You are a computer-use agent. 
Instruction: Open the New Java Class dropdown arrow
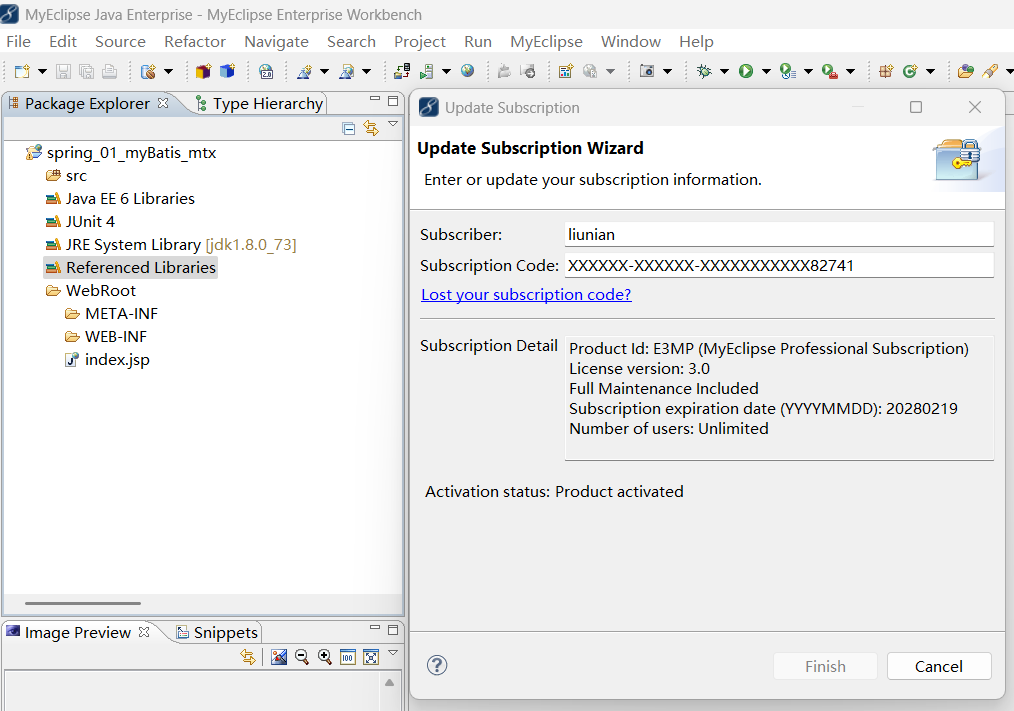[930, 71]
